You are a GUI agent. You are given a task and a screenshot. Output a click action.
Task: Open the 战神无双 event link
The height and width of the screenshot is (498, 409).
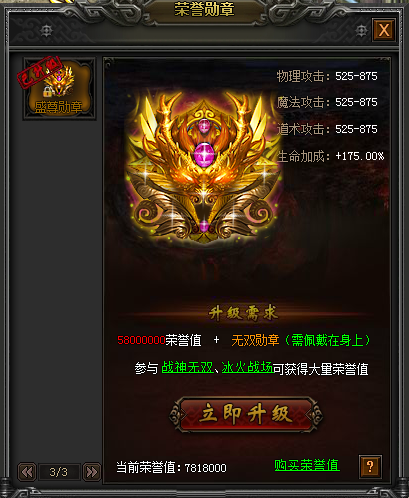(x=187, y=368)
